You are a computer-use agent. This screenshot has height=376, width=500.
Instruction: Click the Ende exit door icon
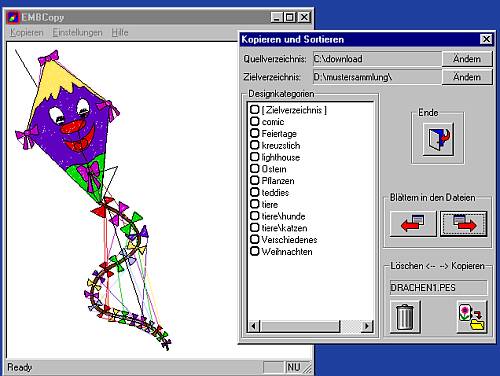point(438,139)
